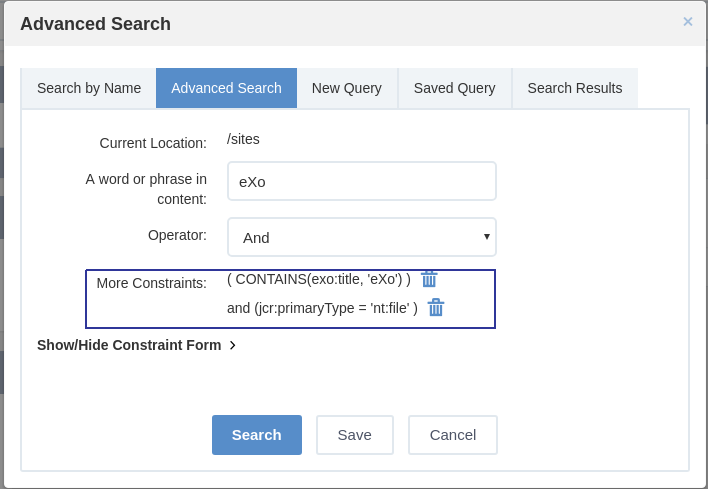
Task: Delete the jcr:primaryType nt:file constraint
Action: click(436, 307)
